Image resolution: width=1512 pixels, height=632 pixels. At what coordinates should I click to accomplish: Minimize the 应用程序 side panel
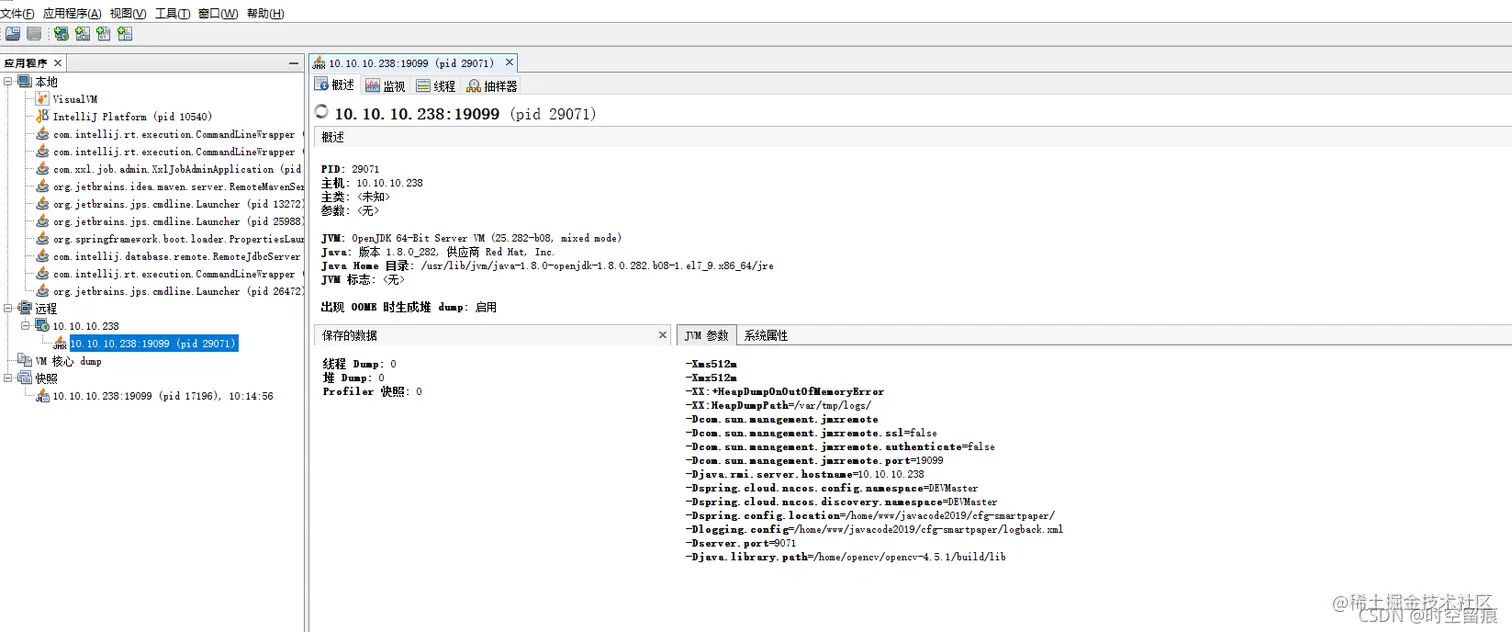[293, 63]
